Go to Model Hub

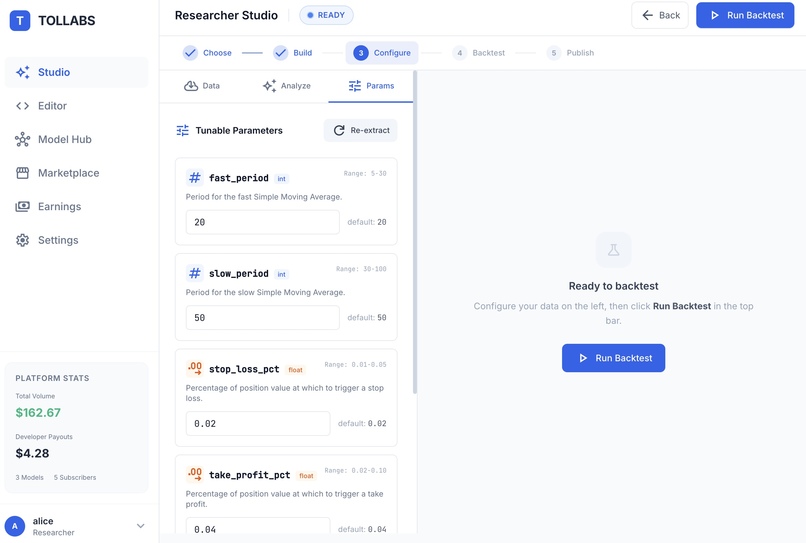77,139
